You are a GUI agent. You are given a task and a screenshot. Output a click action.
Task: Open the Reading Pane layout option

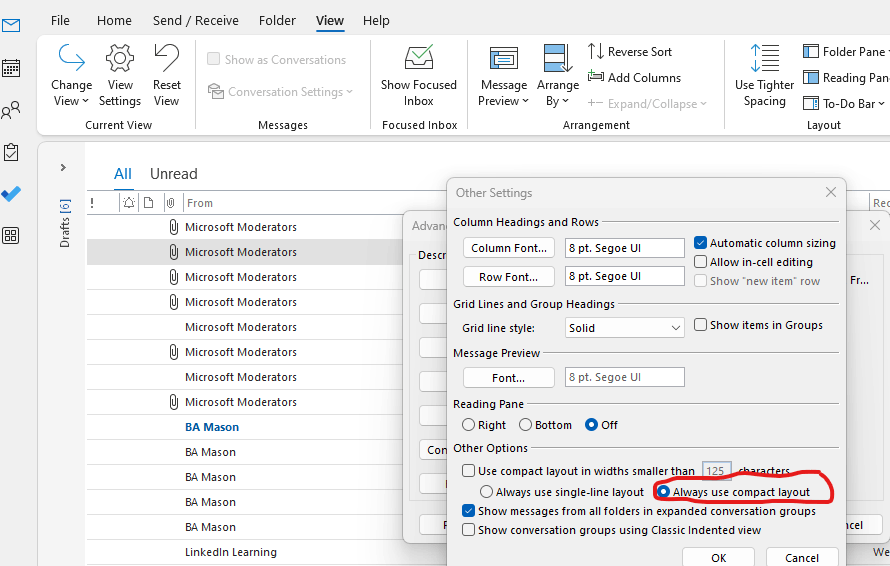pyautogui.click(x=846, y=77)
